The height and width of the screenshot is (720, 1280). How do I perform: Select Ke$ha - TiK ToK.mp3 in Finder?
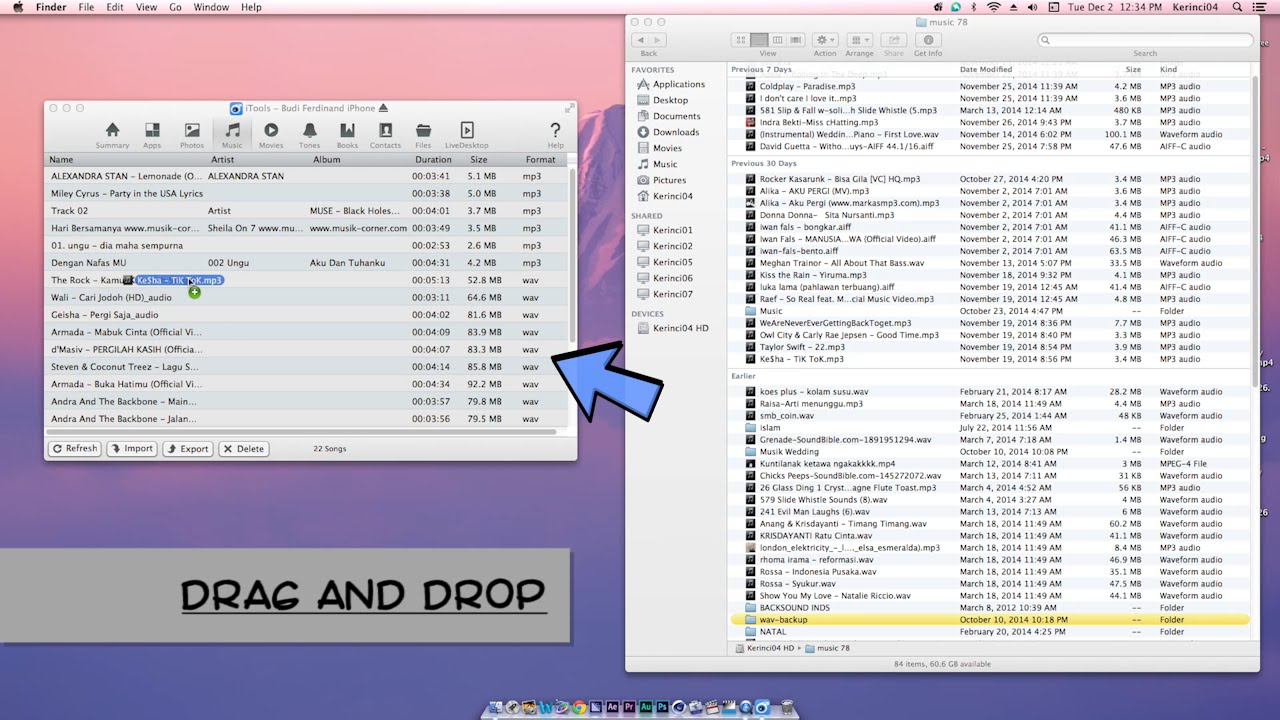click(990, 359)
